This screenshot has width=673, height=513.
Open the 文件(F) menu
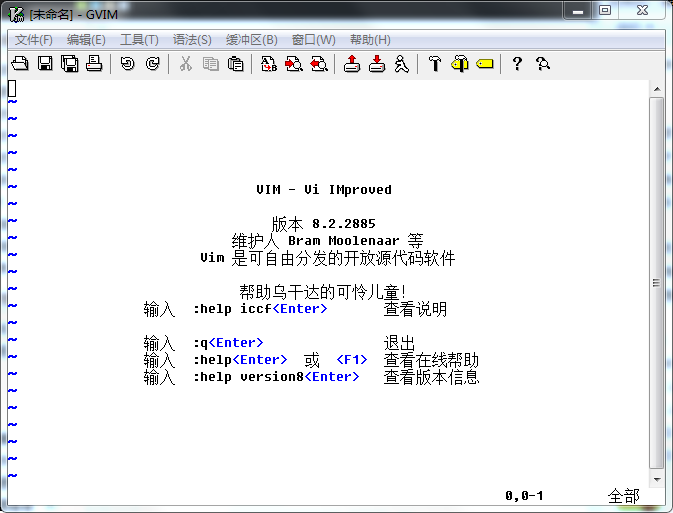pyautogui.click(x=33, y=40)
